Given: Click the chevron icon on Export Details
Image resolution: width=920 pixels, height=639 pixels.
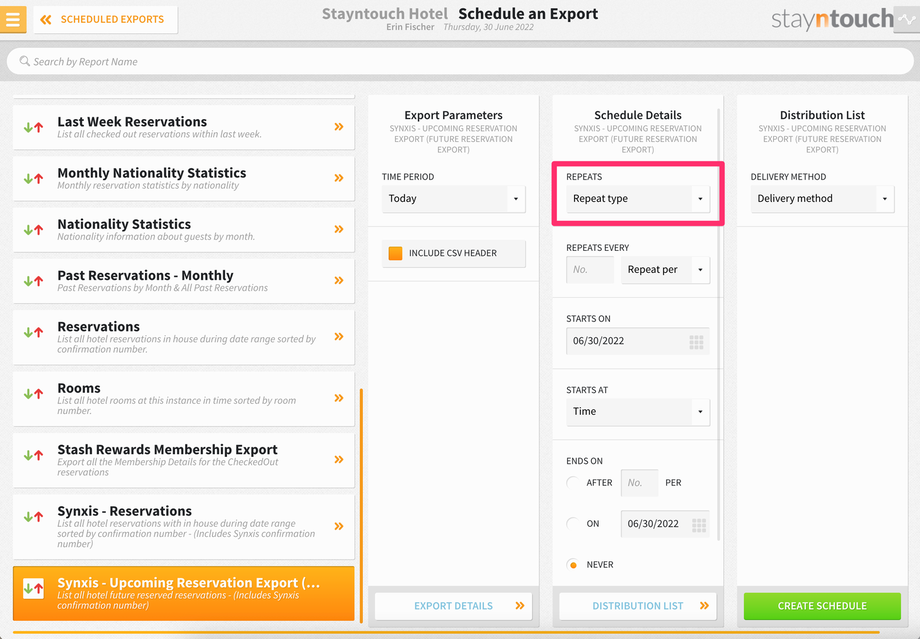Looking at the screenshot, I should pos(520,606).
